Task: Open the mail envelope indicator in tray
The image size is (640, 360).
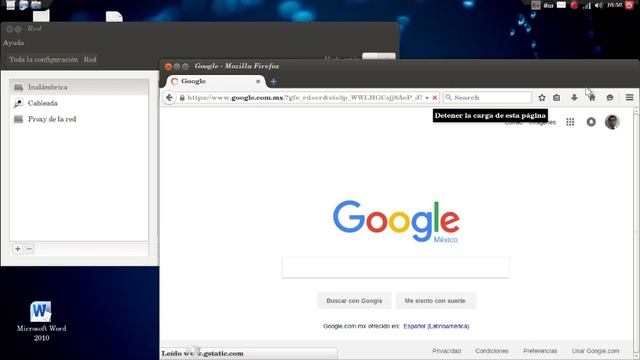Action: (561, 5)
